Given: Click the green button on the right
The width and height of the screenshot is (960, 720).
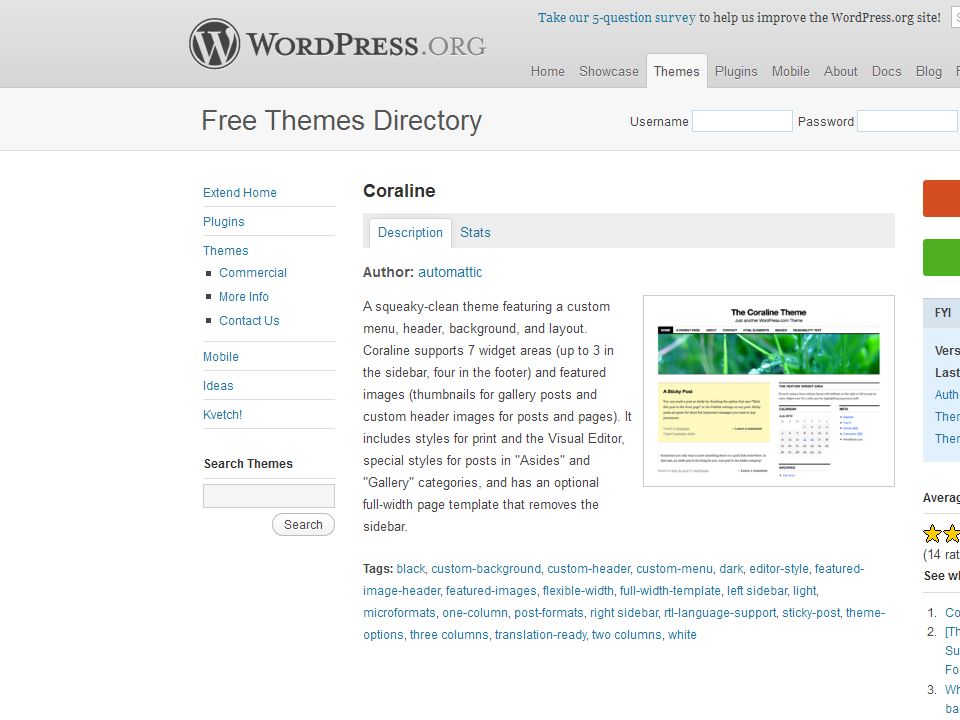Looking at the screenshot, I should tap(942, 257).
